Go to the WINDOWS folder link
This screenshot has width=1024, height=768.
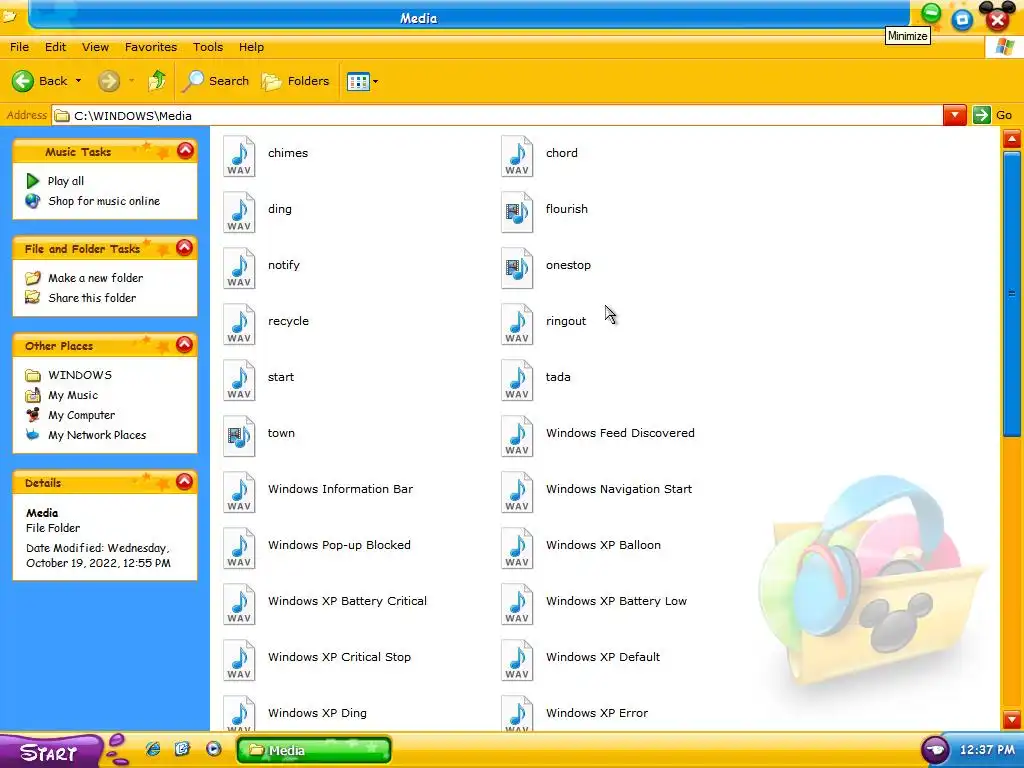point(80,375)
